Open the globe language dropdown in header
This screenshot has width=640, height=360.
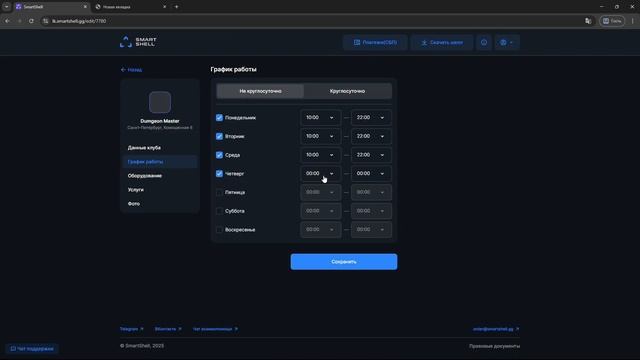(x=507, y=42)
